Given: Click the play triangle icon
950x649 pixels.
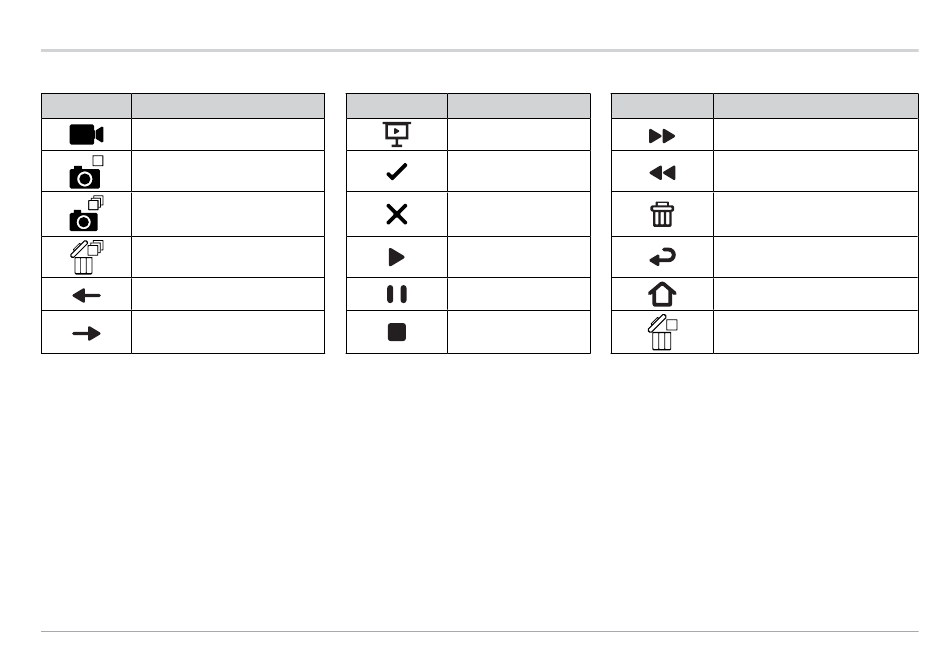Looking at the screenshot, I should pos(396,257).
